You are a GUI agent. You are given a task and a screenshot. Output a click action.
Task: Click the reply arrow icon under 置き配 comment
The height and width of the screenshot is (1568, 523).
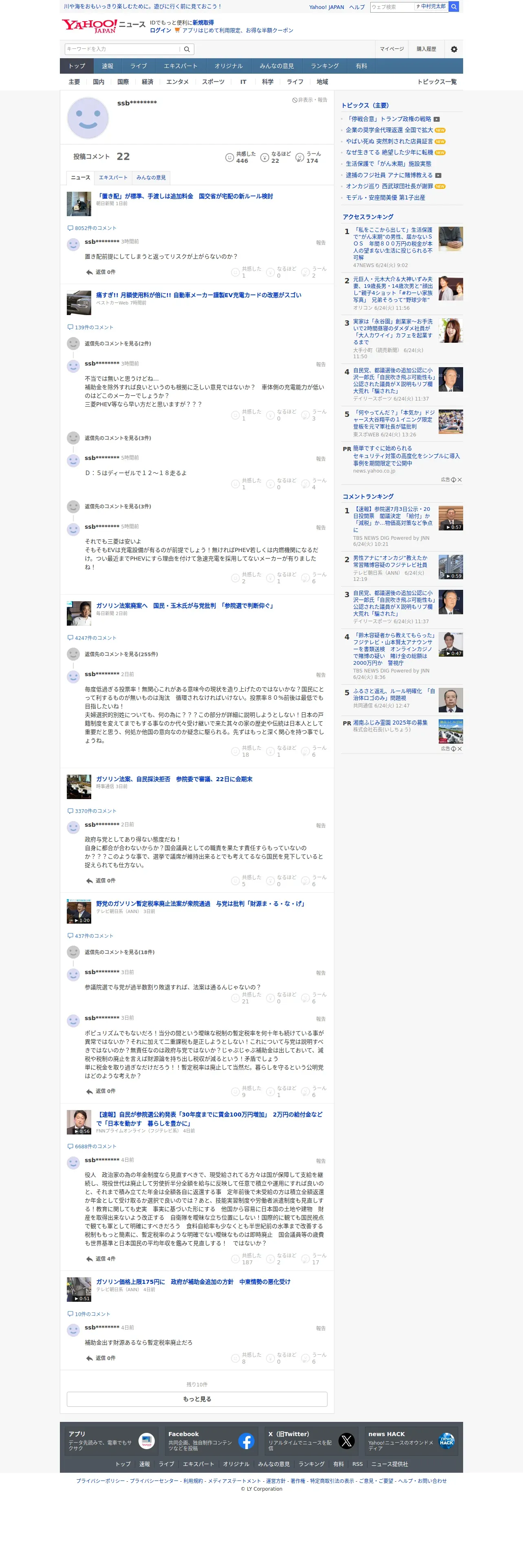pyautogui.click(x=90, y=272)
